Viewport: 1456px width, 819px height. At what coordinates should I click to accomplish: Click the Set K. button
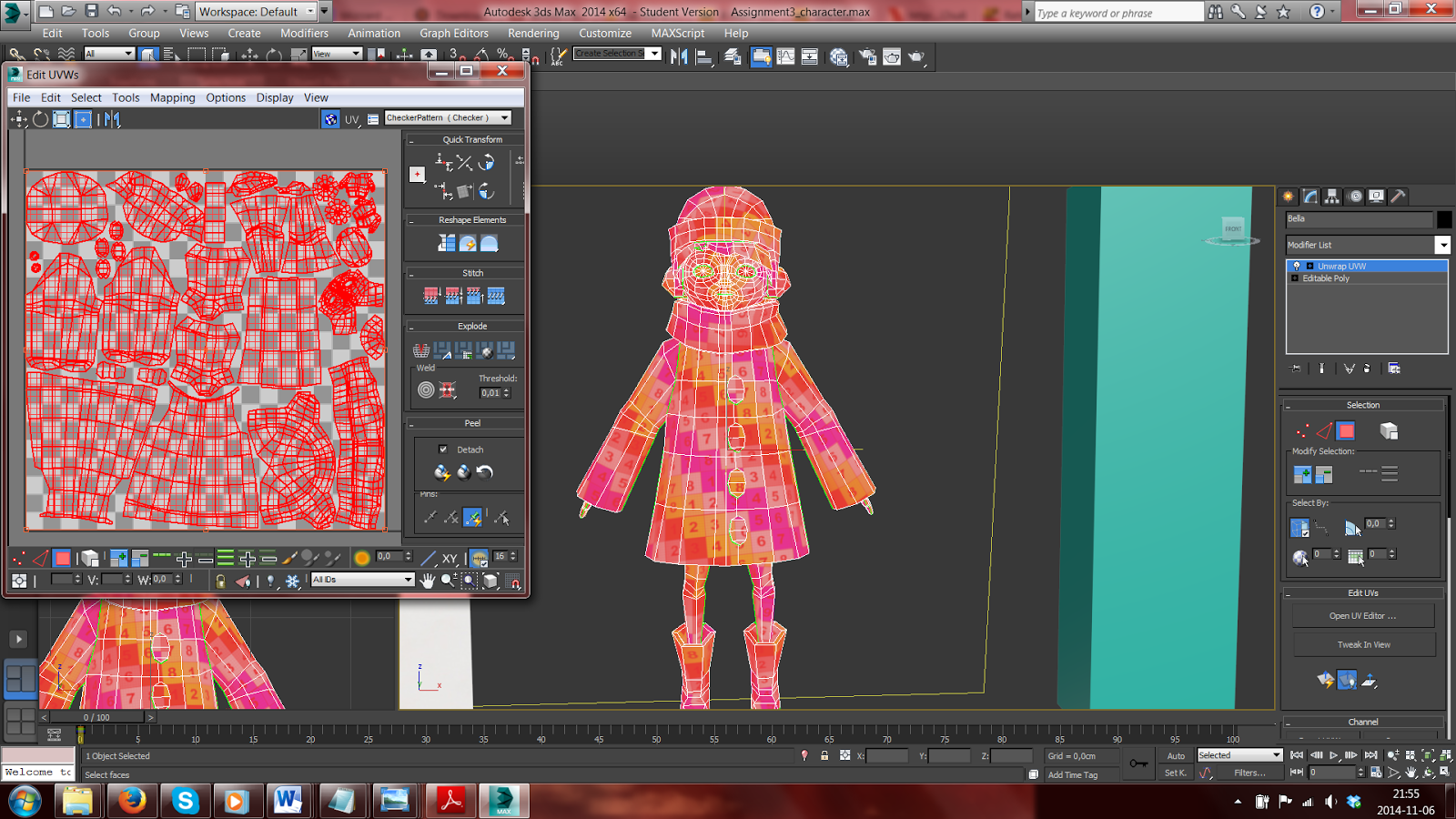pyautogui.click(x=1175, y=773)
